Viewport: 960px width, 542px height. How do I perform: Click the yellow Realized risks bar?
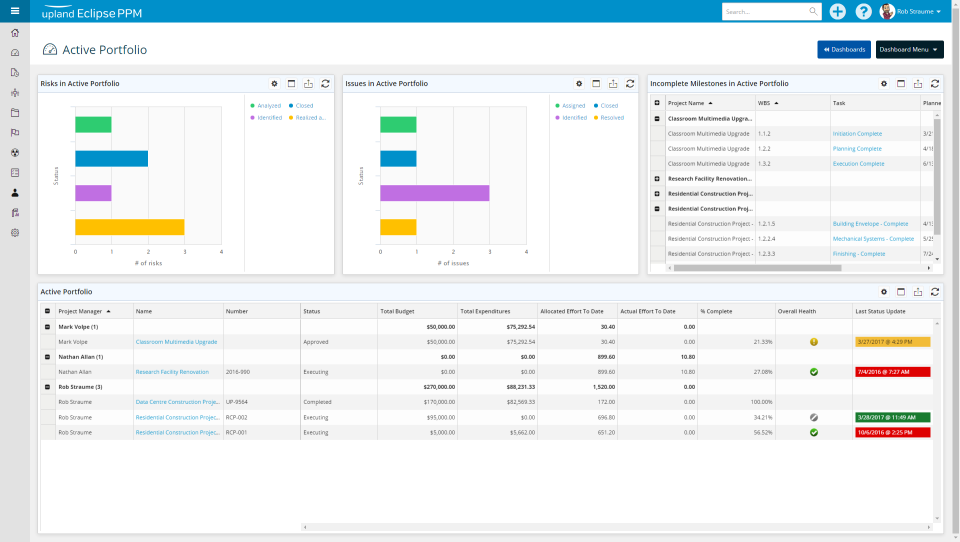(x=129, y=227)
